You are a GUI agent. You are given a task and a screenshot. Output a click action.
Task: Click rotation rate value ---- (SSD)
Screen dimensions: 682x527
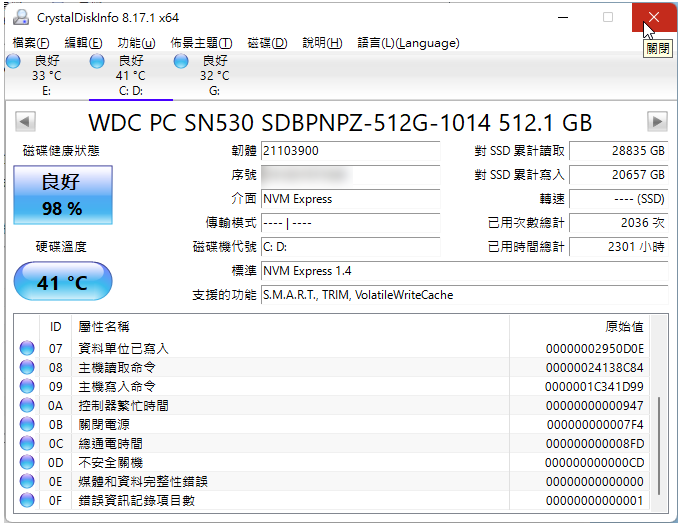[618, 199]
